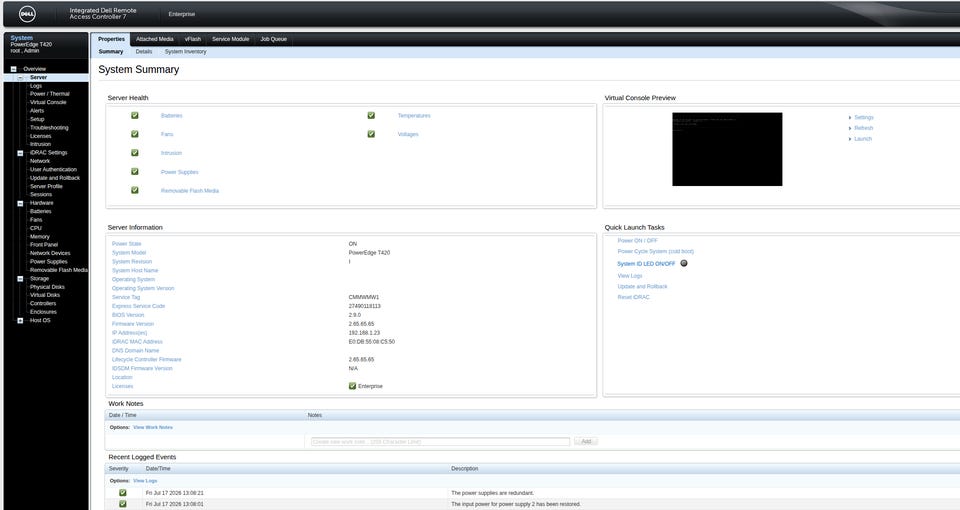This screenshot has width=960, height=510.
Task: Open Virtual Console Settings link
Action: coord(864,118)
